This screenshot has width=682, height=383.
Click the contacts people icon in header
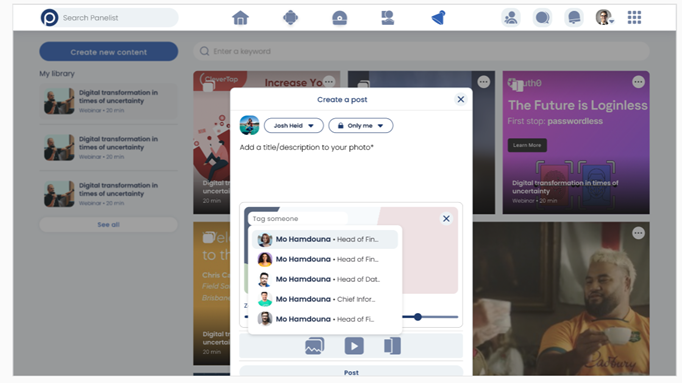click(x=511, y=18)
